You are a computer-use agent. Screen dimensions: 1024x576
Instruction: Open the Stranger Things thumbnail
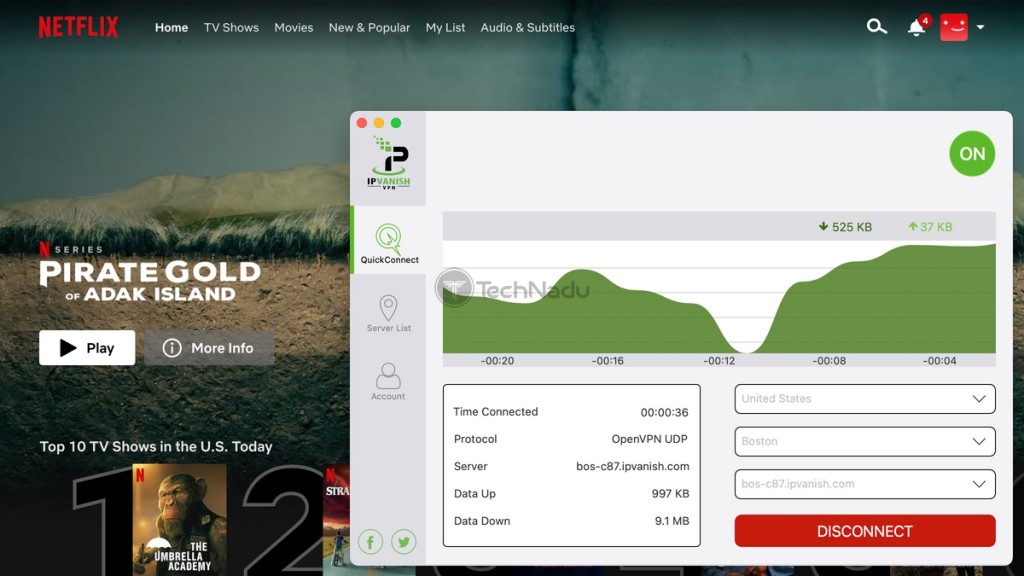pos(336,520)
